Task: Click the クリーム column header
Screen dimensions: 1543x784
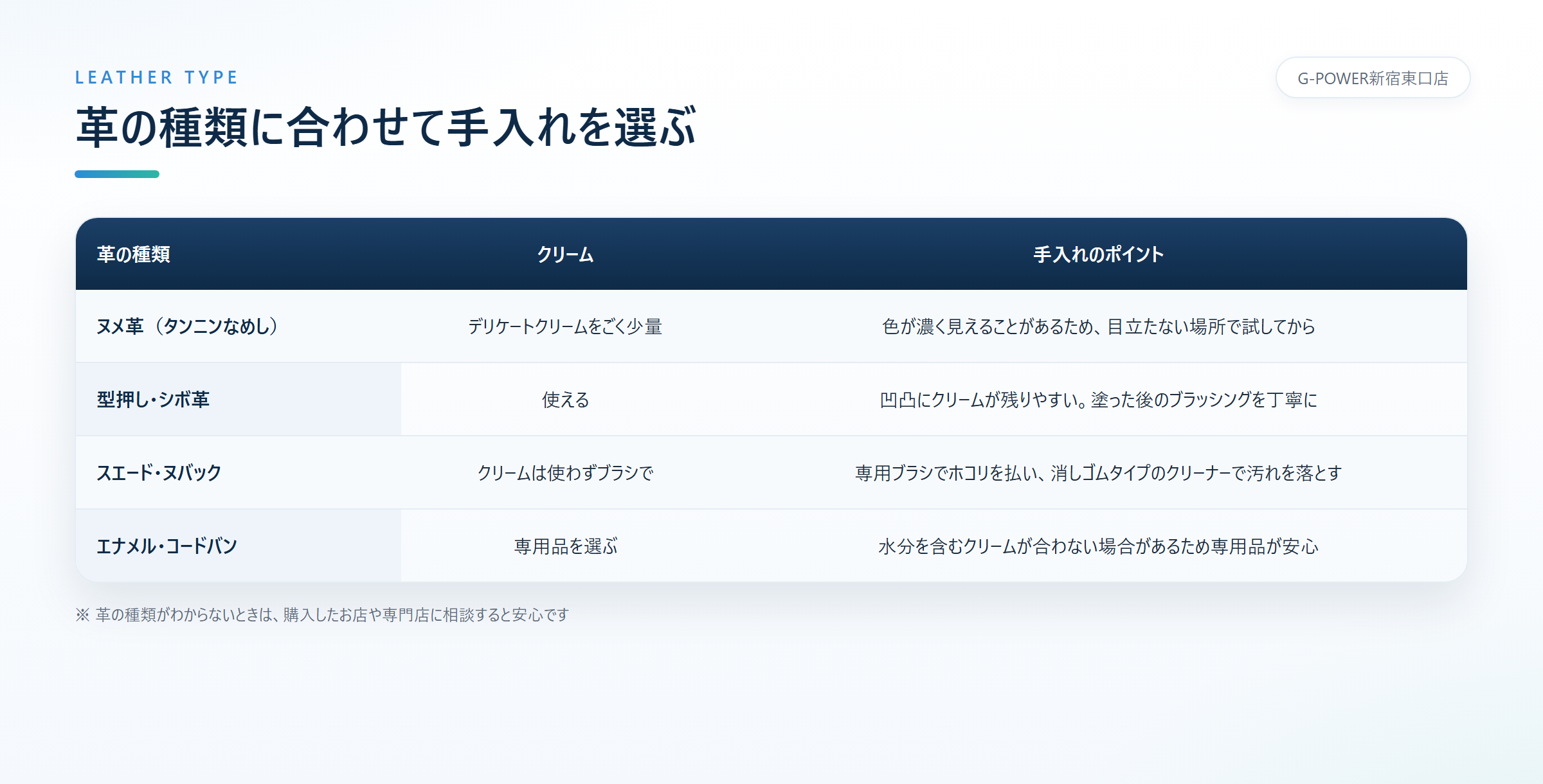Action: pyautogui.click(x=565, y=254)
